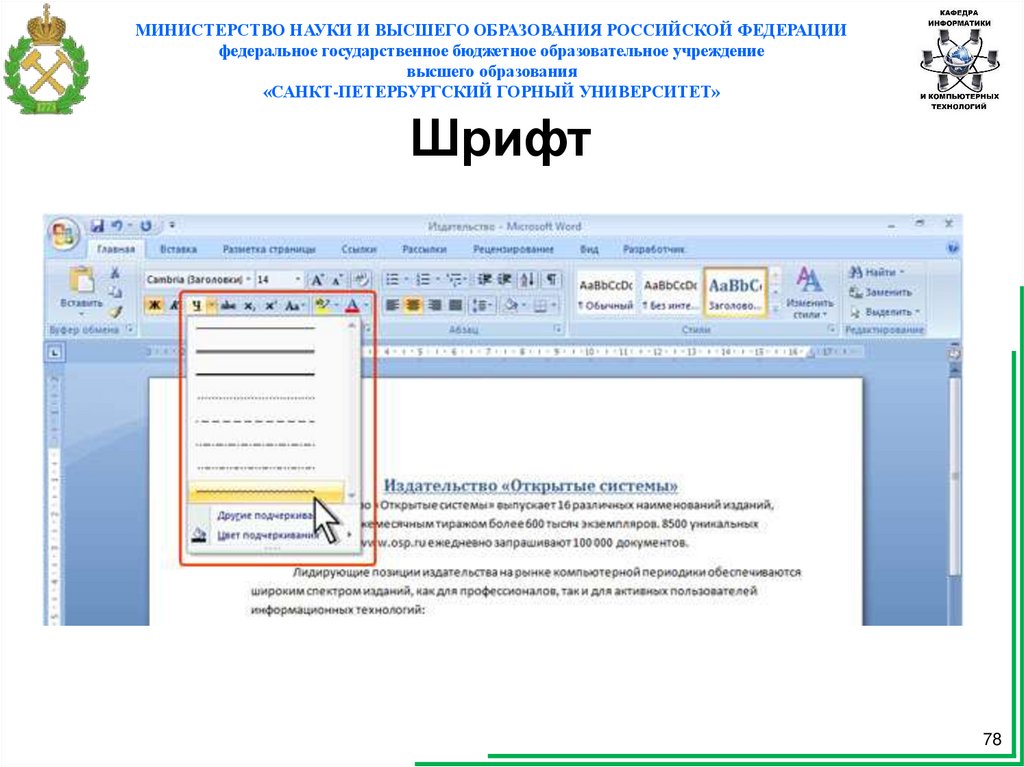Screen dimensions: 1024x767
Task: Choose highlighted wavy underline style
Action: point(265,492)
